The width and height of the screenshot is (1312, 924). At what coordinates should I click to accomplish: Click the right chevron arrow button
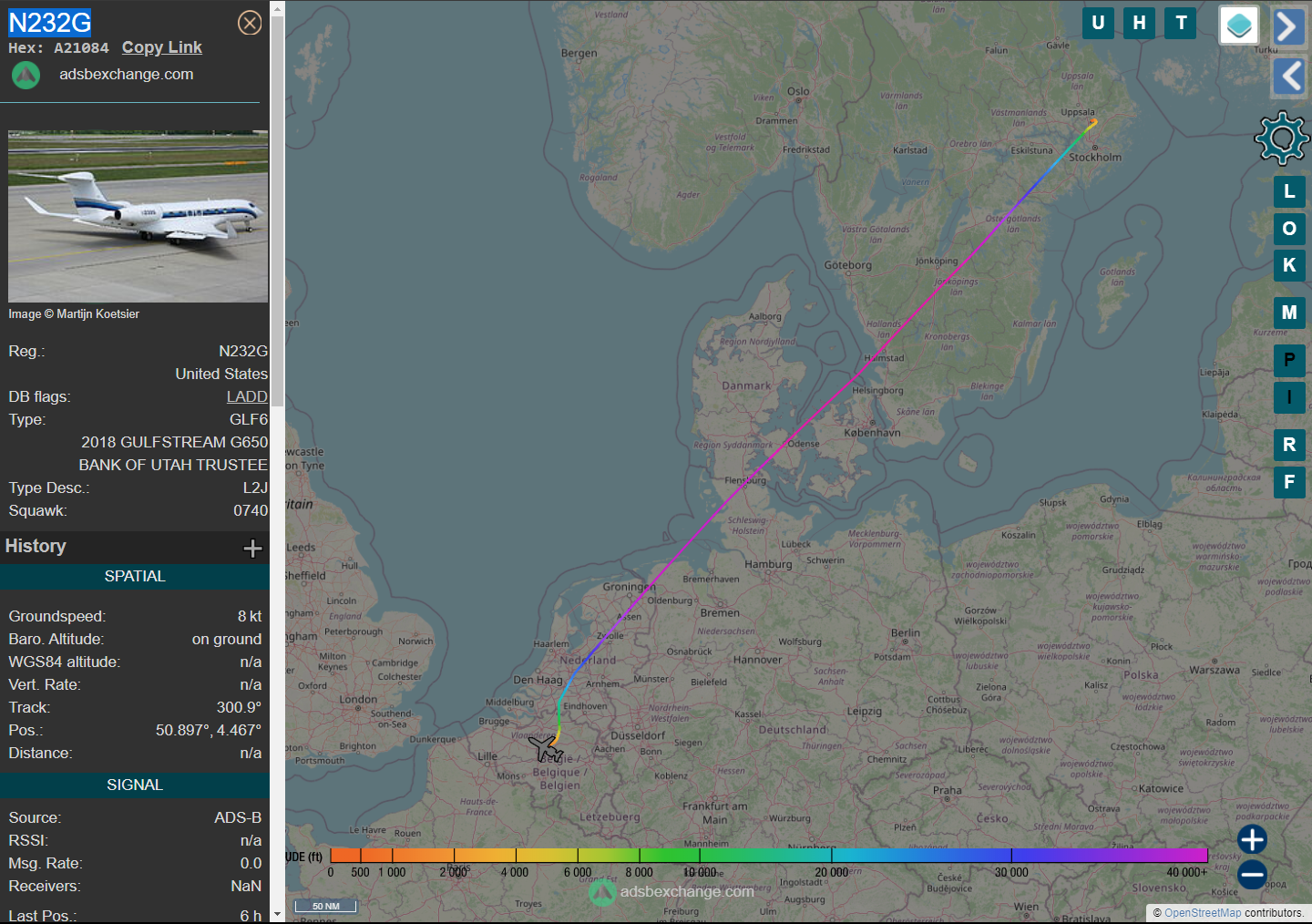coord(1288,26)
